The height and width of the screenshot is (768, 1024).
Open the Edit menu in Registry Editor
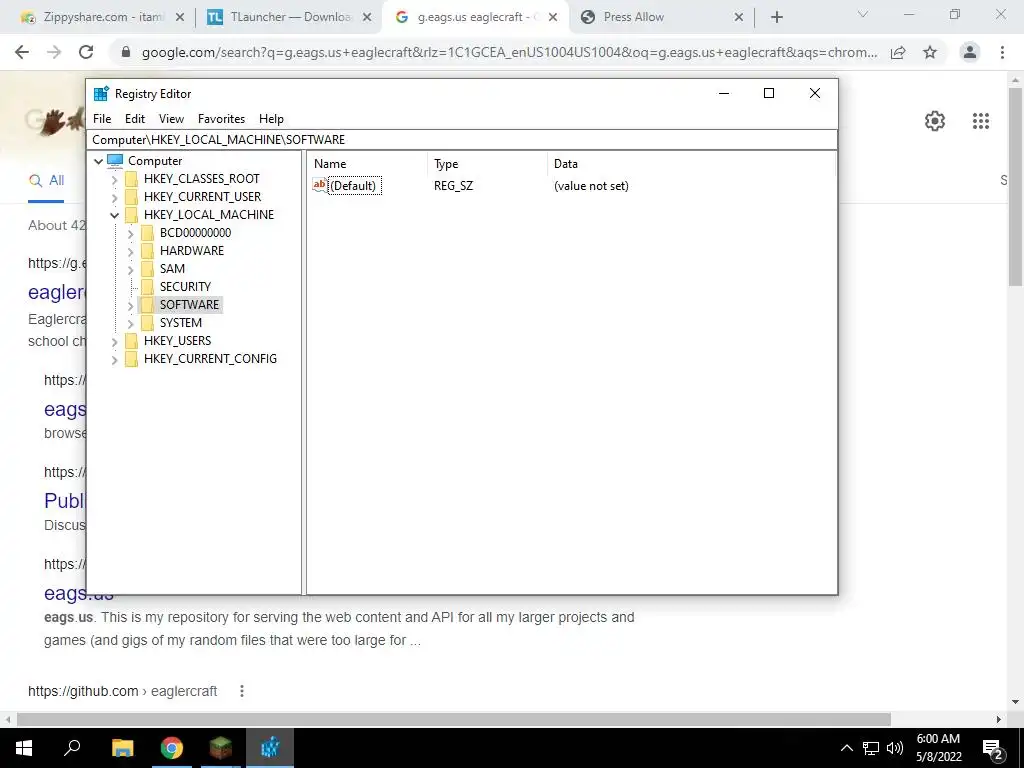pos(135,119)
